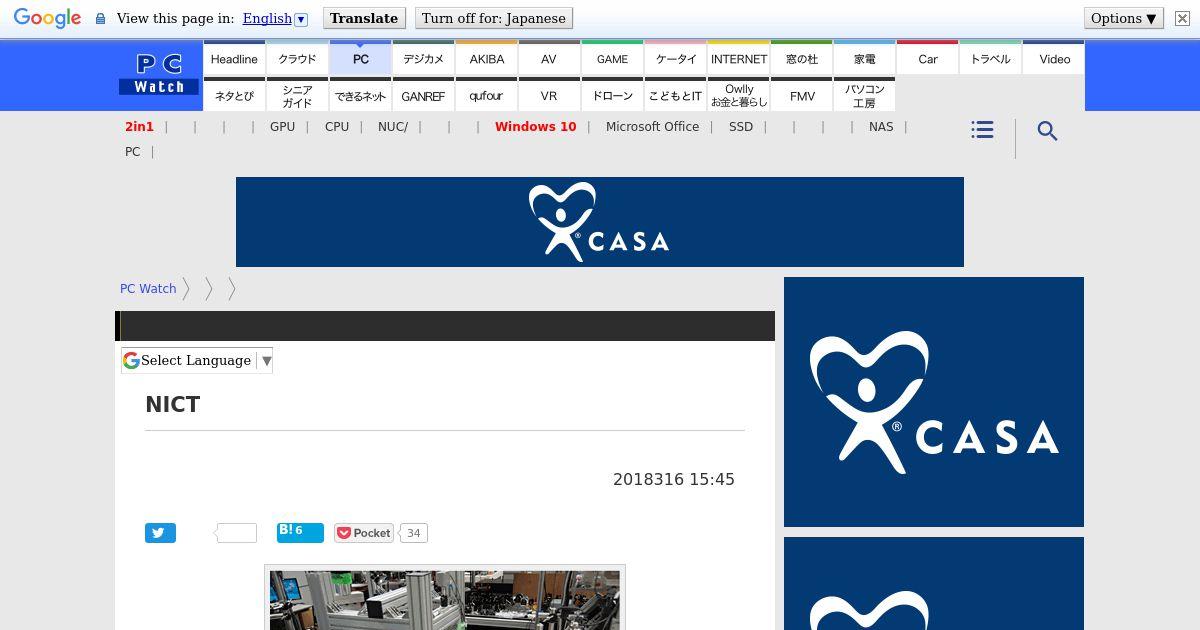Click the CPU topic link
The image size is (1200, 630).
337,127
